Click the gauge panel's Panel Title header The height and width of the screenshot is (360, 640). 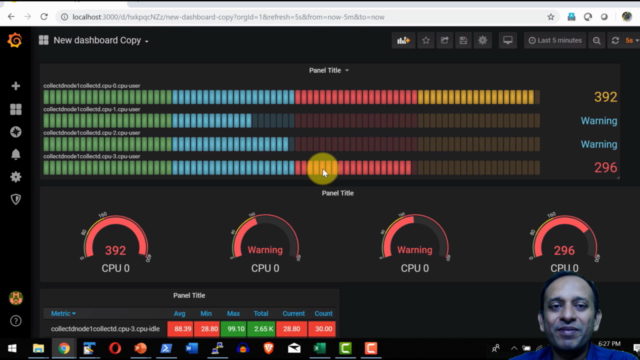point(338,193)
